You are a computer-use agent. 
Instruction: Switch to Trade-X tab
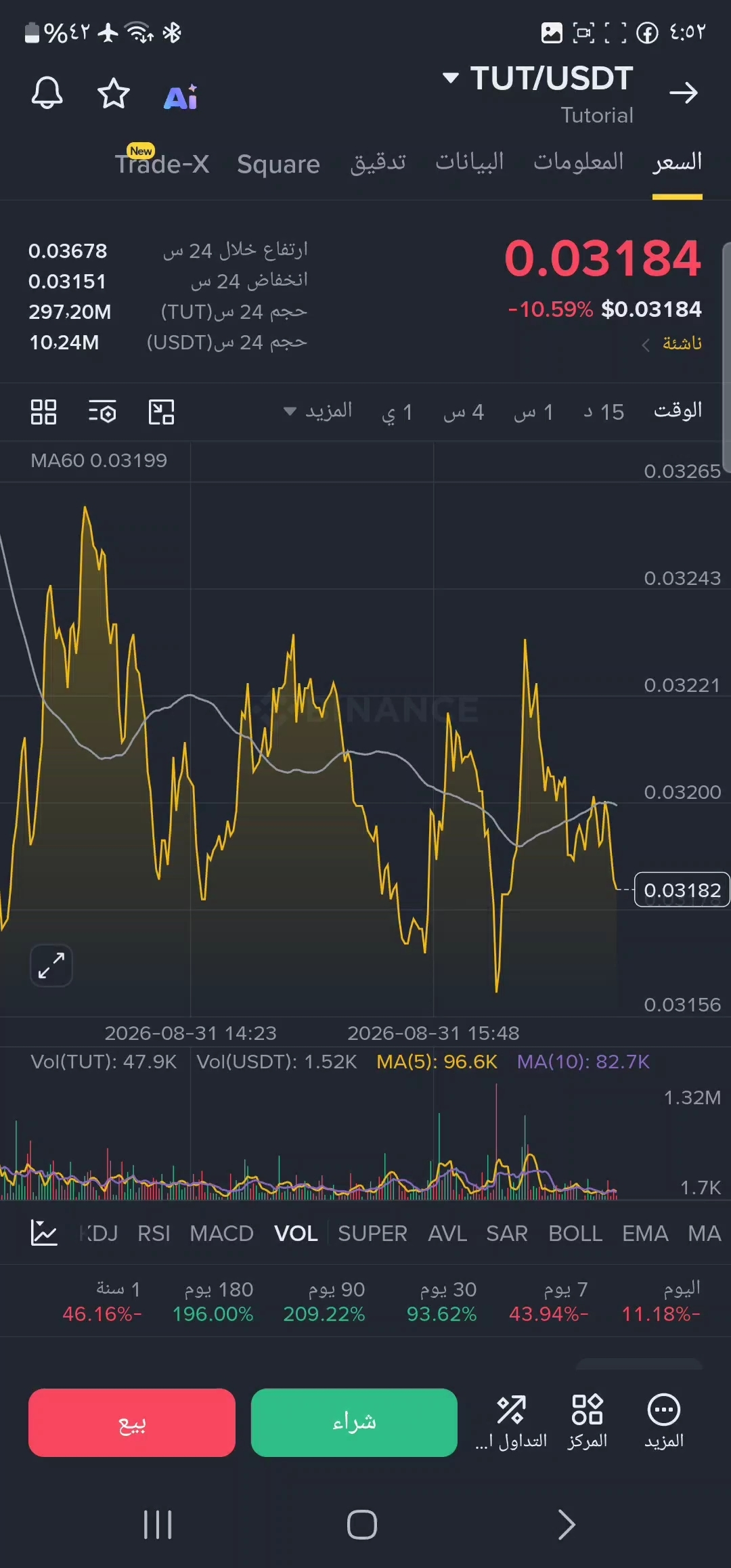coord(162,163)
